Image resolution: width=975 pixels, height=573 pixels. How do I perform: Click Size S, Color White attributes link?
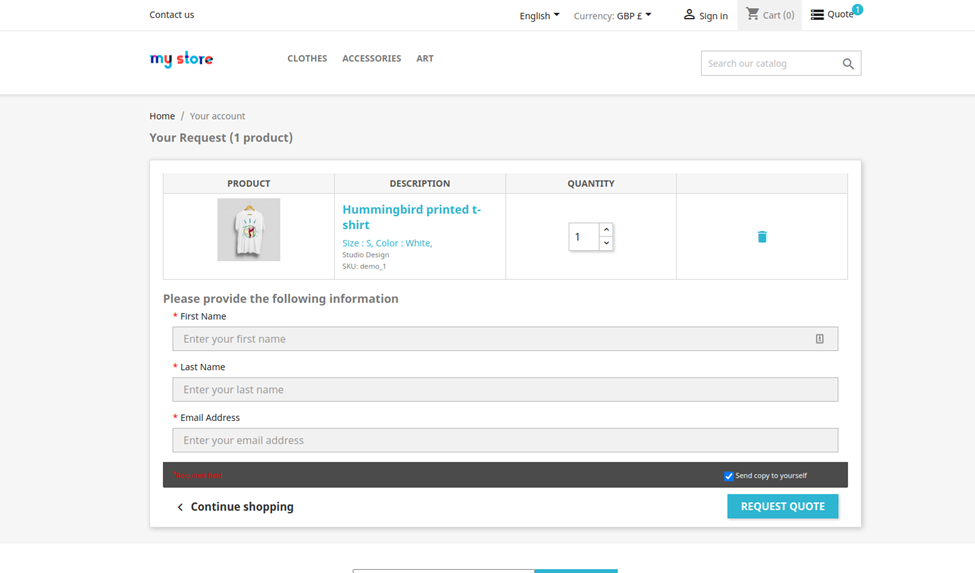[387, 243]
